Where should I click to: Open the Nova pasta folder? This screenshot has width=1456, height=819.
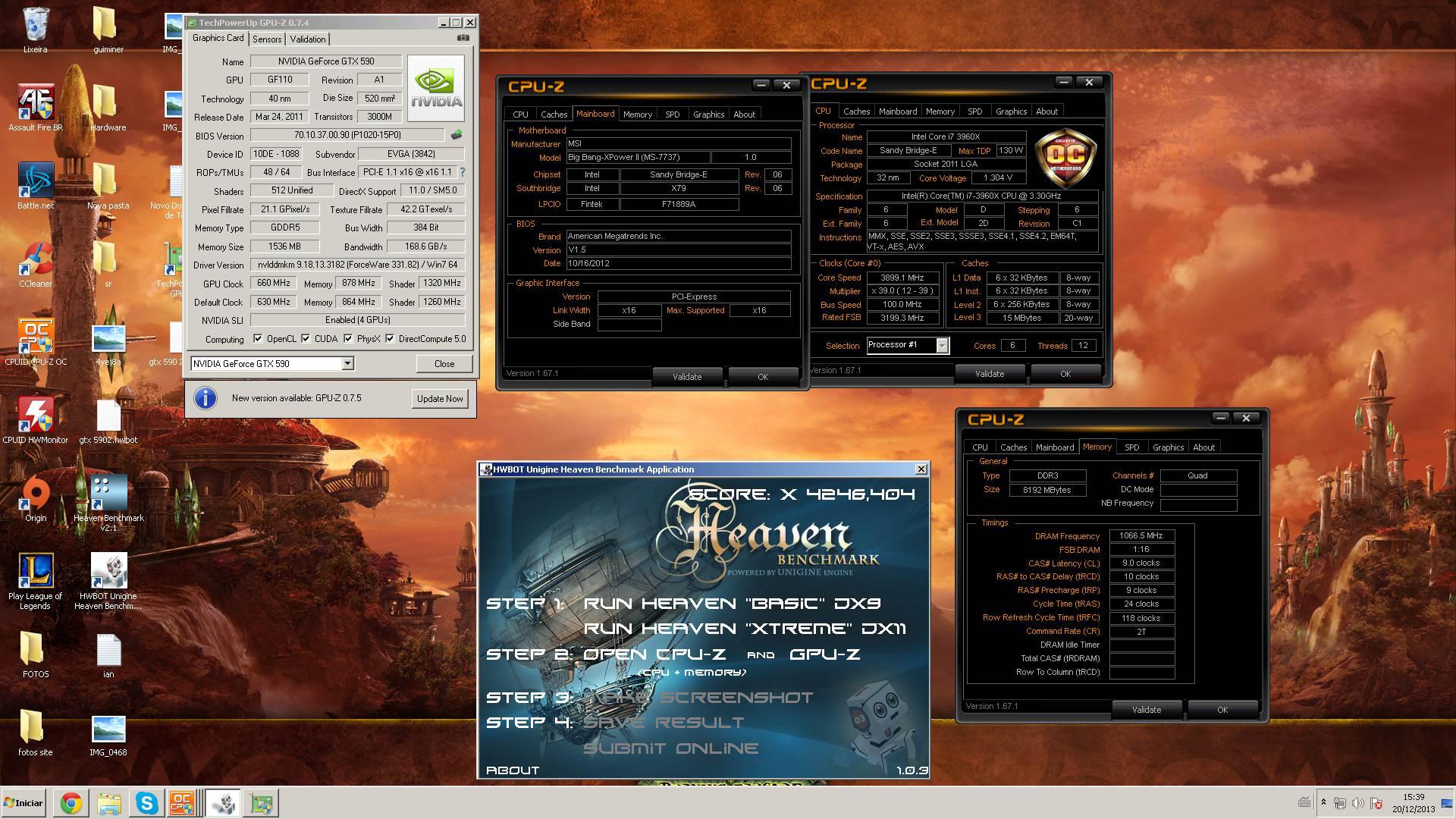click(108, 187)
